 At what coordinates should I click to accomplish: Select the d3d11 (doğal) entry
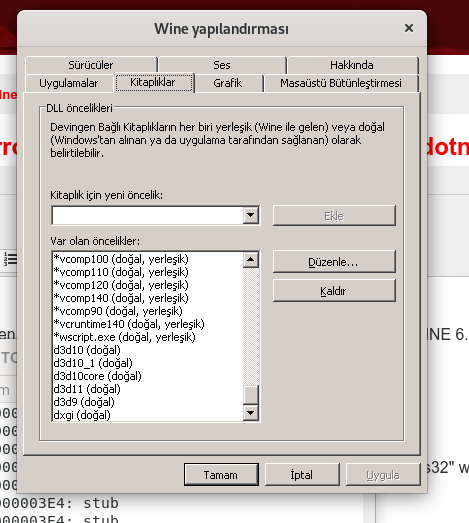coord(87,389)
